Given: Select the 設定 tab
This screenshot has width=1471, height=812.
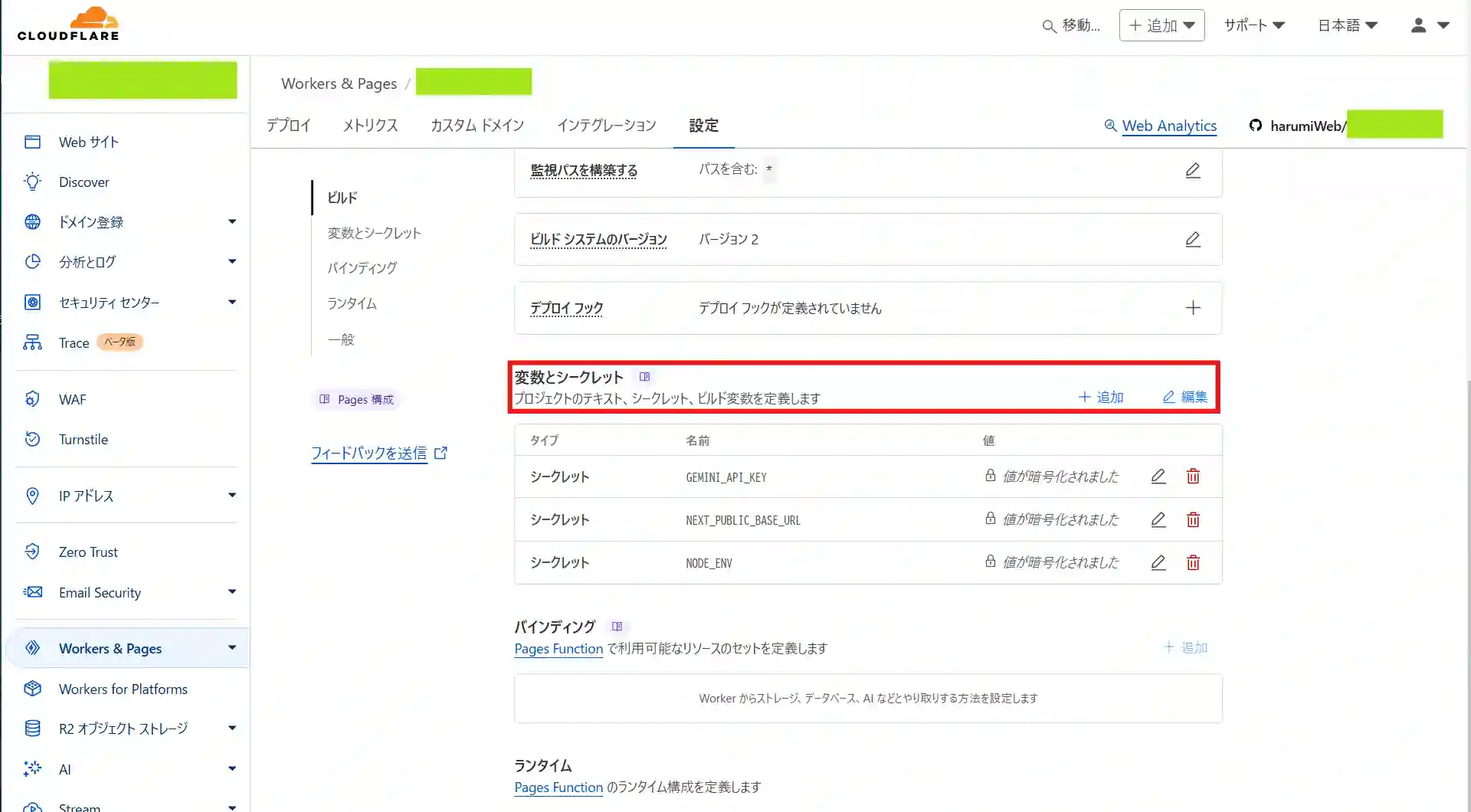Looking at the screenshot, I should pyautogui.click(x=703, y=126).
